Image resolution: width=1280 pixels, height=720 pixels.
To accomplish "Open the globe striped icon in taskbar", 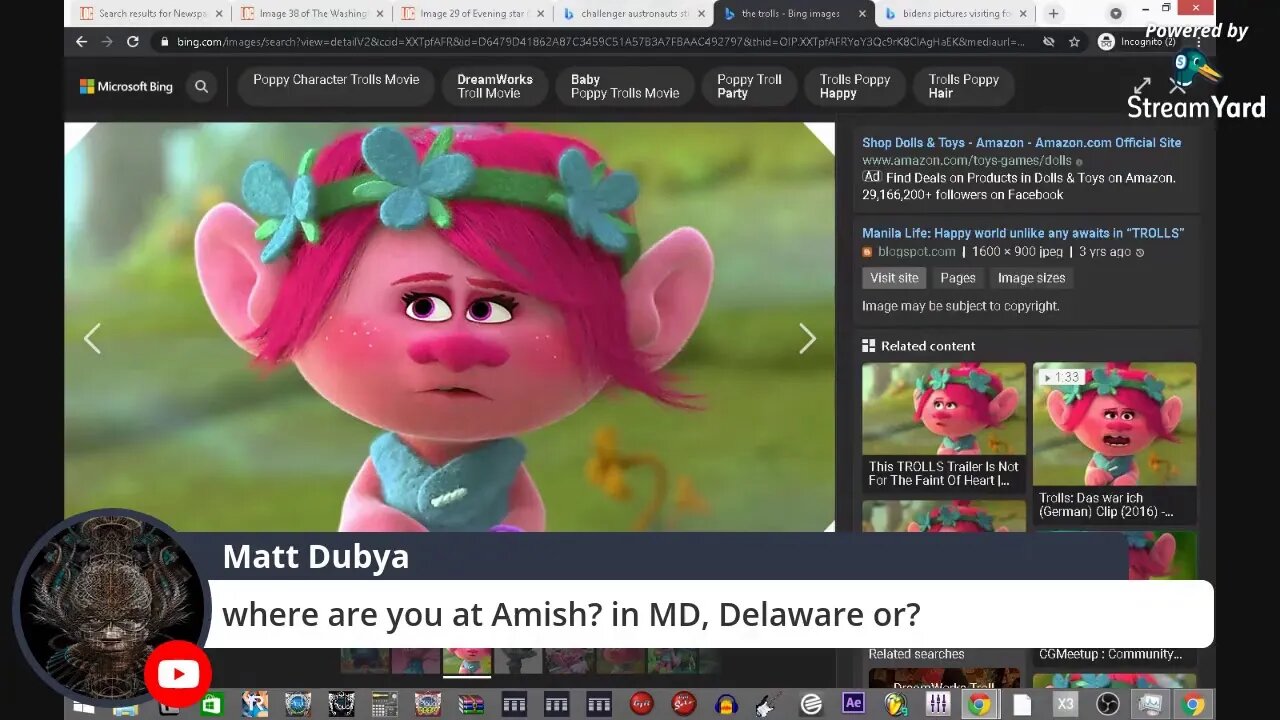I will [x=811, y=705].
